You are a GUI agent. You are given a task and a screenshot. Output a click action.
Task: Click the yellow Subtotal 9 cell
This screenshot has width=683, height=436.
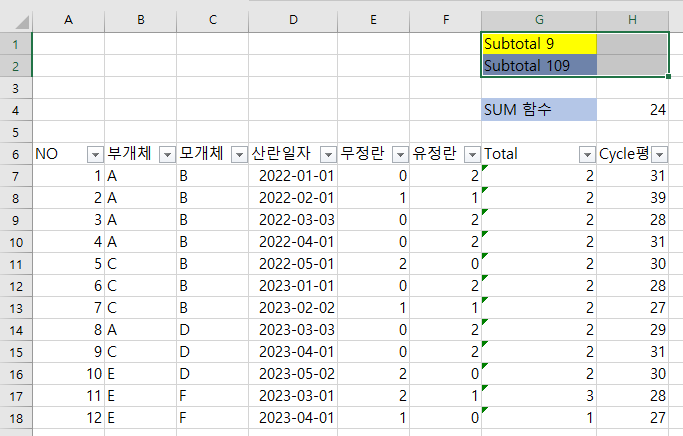pyautogui.click(x=539, y=44)
